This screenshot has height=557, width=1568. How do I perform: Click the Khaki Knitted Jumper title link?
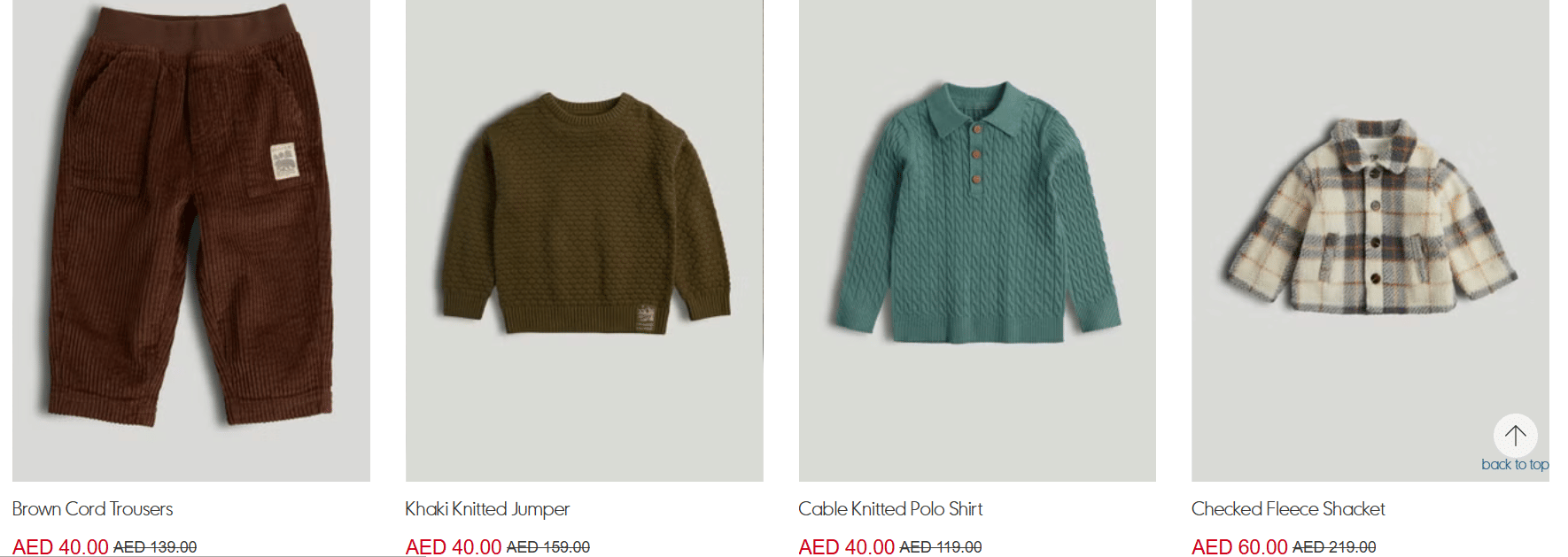(x=487, y=509)
